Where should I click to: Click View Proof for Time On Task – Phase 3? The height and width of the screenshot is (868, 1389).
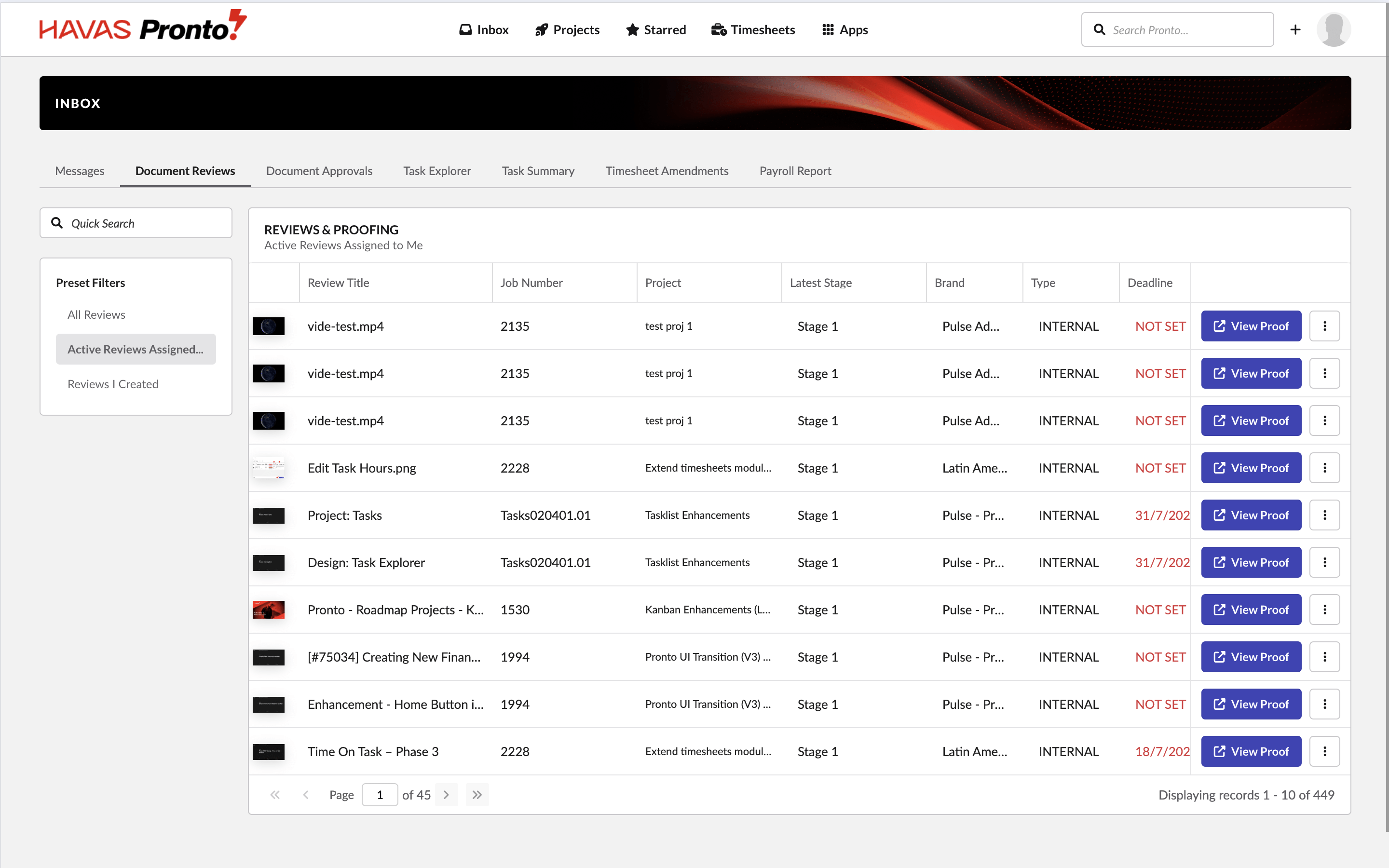coord(1251,751)
